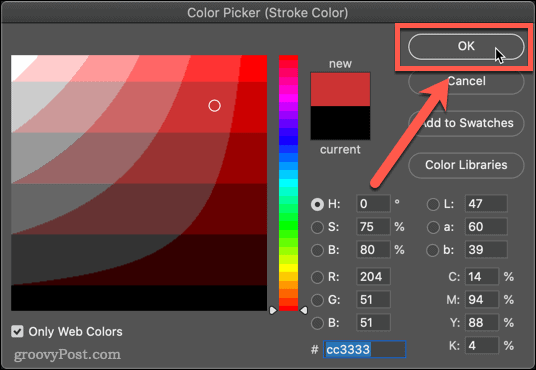Image resolution: width=536 pixels, height=370 pixels.
Task: Select the L lightness radio button
Action: click(433, 204)
